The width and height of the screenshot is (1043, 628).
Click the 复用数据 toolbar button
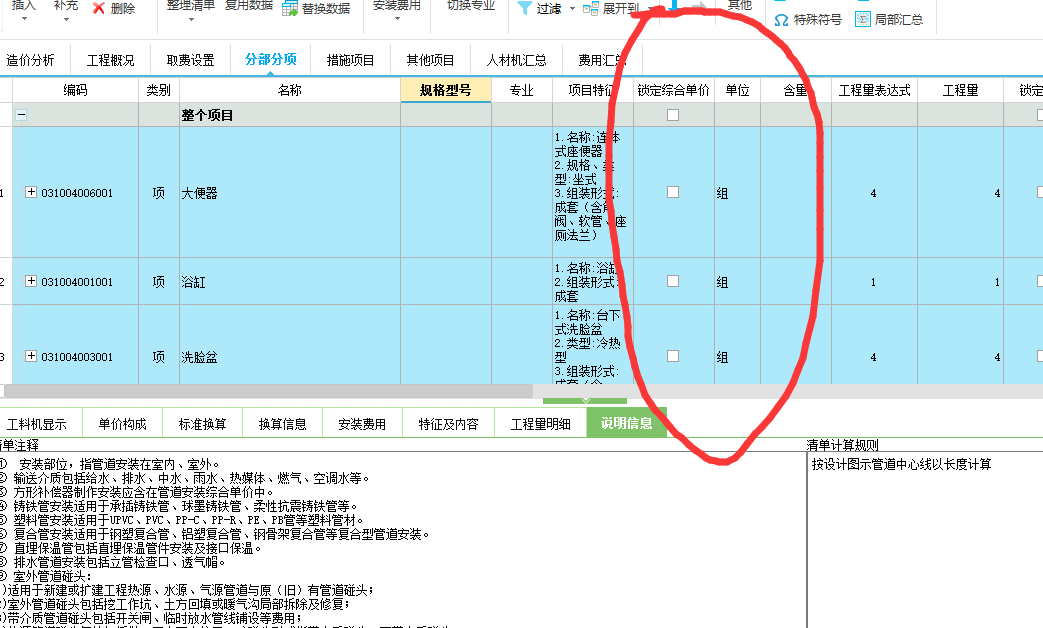pos(249,5)
